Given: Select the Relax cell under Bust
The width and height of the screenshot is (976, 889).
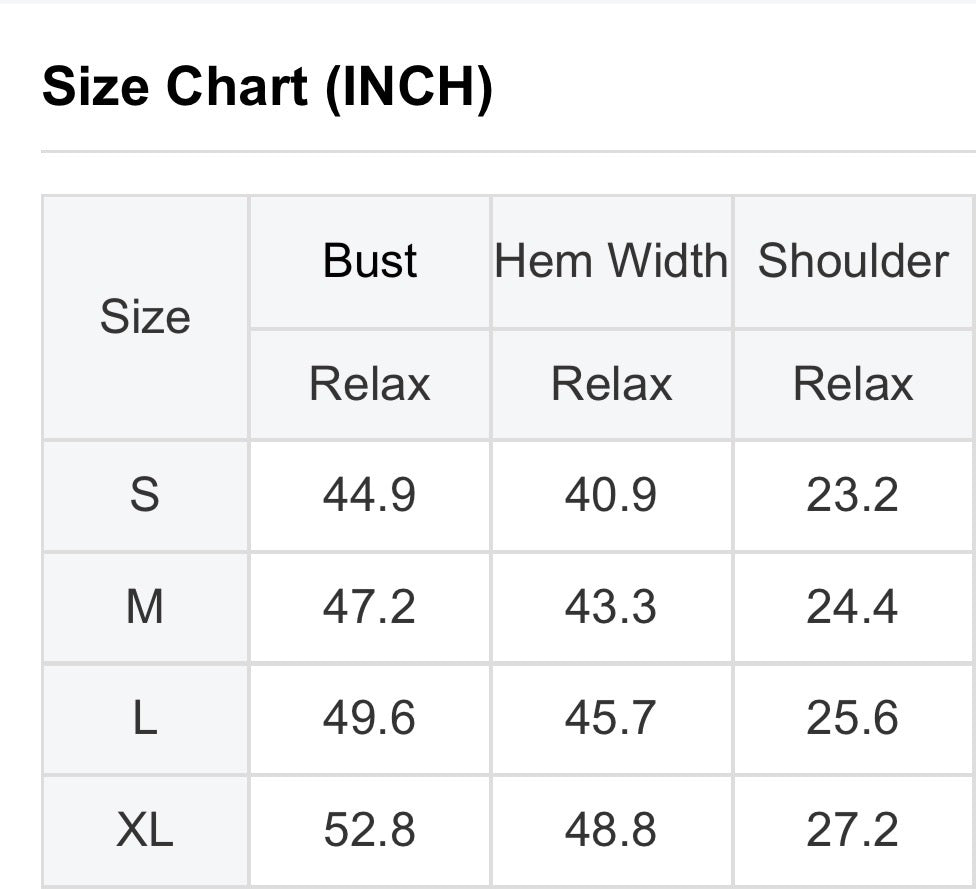Looking at the screenshot, I should click(x=369, y=384).
